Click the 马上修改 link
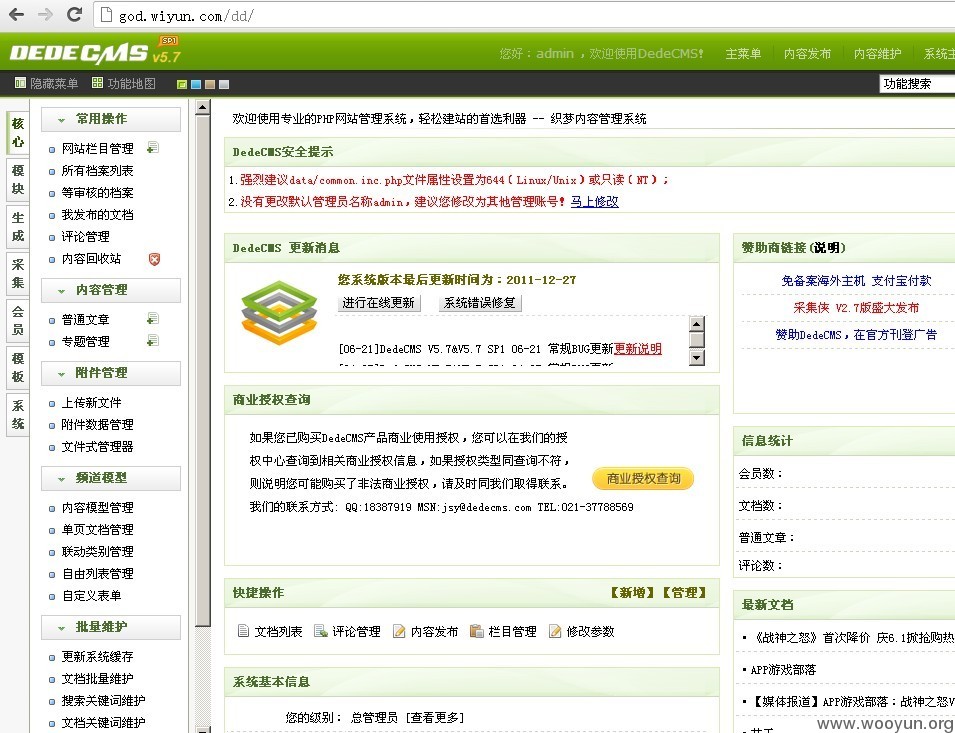The width and height of the screenshot is (955, 733). (x=594, y=202)
